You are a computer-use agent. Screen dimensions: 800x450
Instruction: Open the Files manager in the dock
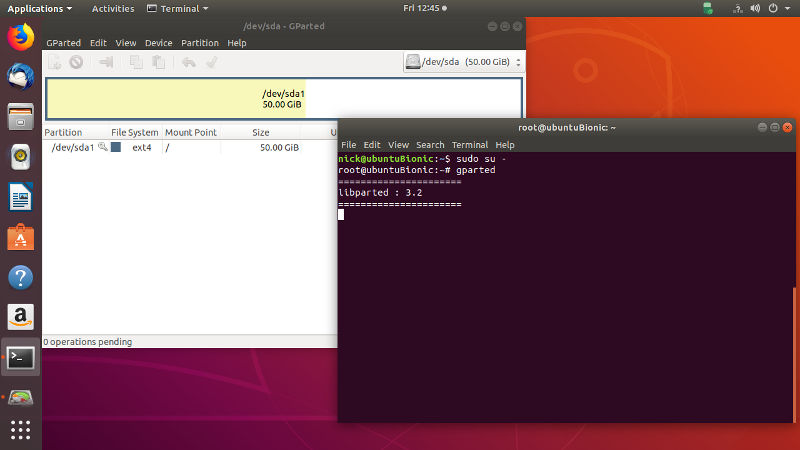point(20,117)
